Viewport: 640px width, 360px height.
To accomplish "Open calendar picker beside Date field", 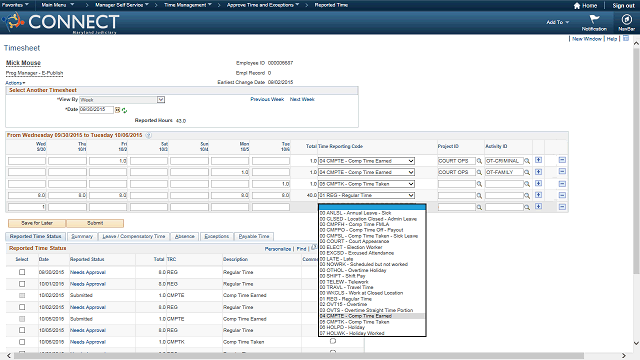I will click(x=118, y=110).
